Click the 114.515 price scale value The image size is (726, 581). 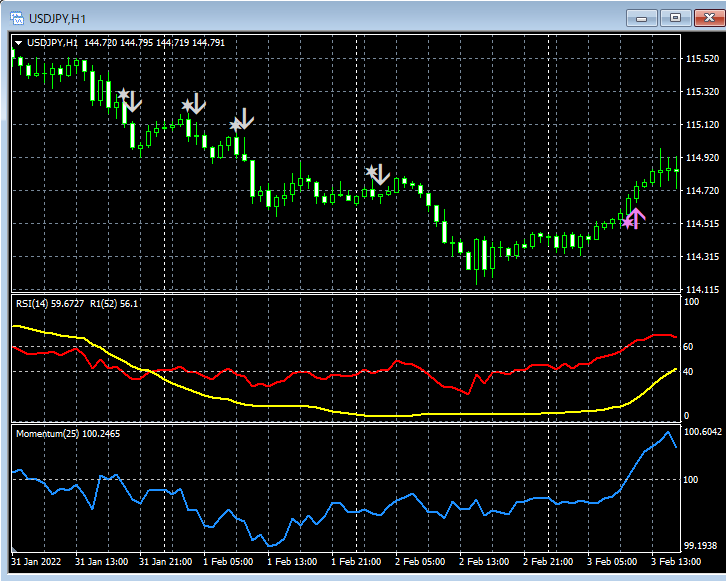tap(702, 224)
